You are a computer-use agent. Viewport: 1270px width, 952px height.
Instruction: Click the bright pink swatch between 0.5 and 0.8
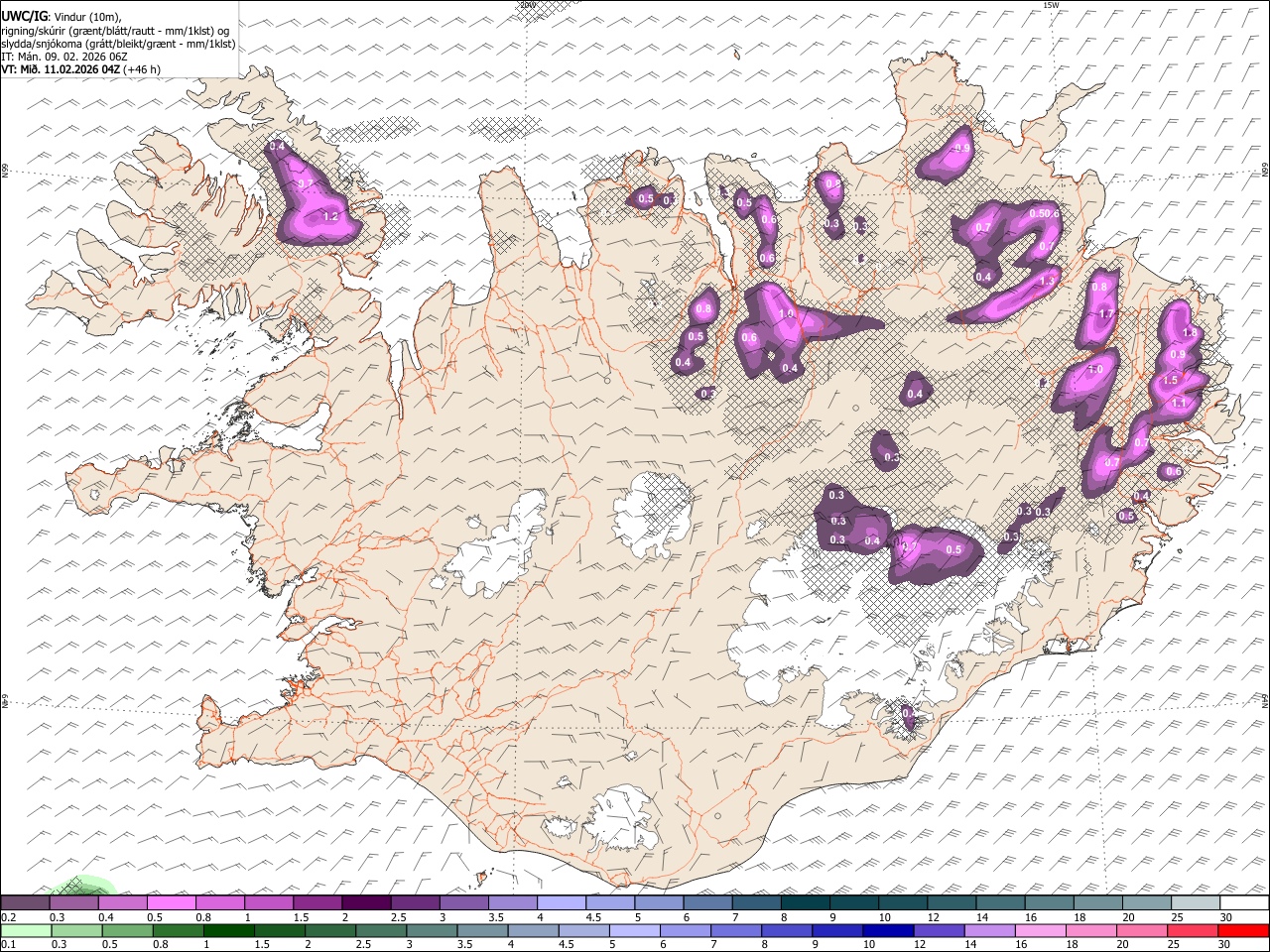pyautogui.click(x=172, y=903)
